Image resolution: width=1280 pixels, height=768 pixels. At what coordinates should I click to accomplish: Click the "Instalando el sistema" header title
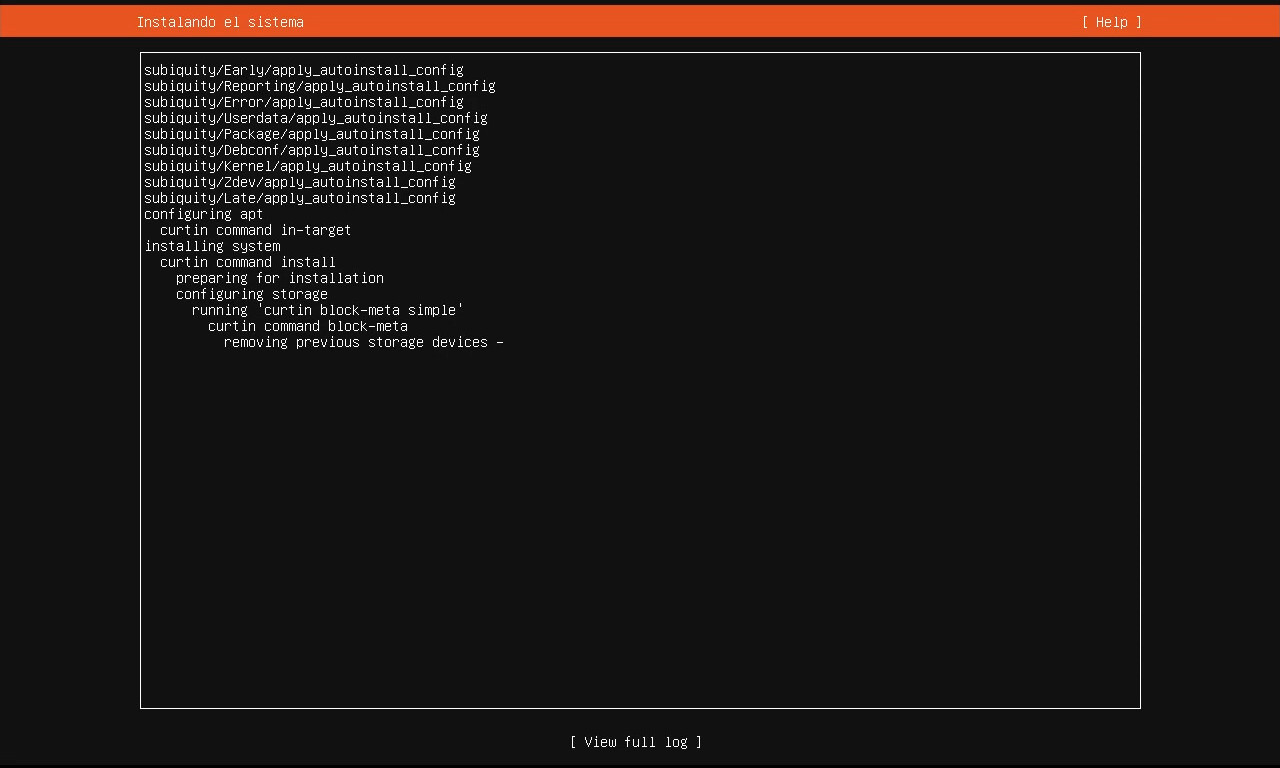[x=220, y=22]
